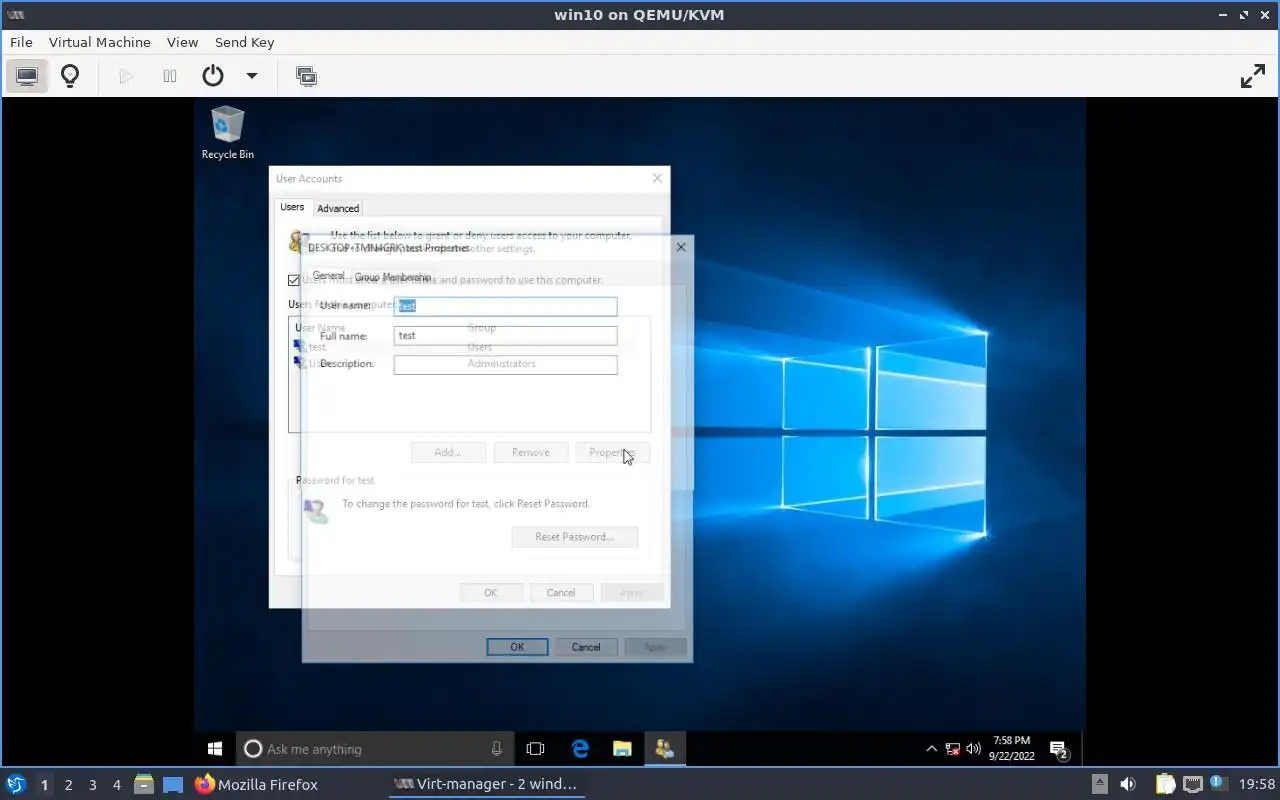
Task: Cancel the test Properties dialog
Action: point(586,647)
